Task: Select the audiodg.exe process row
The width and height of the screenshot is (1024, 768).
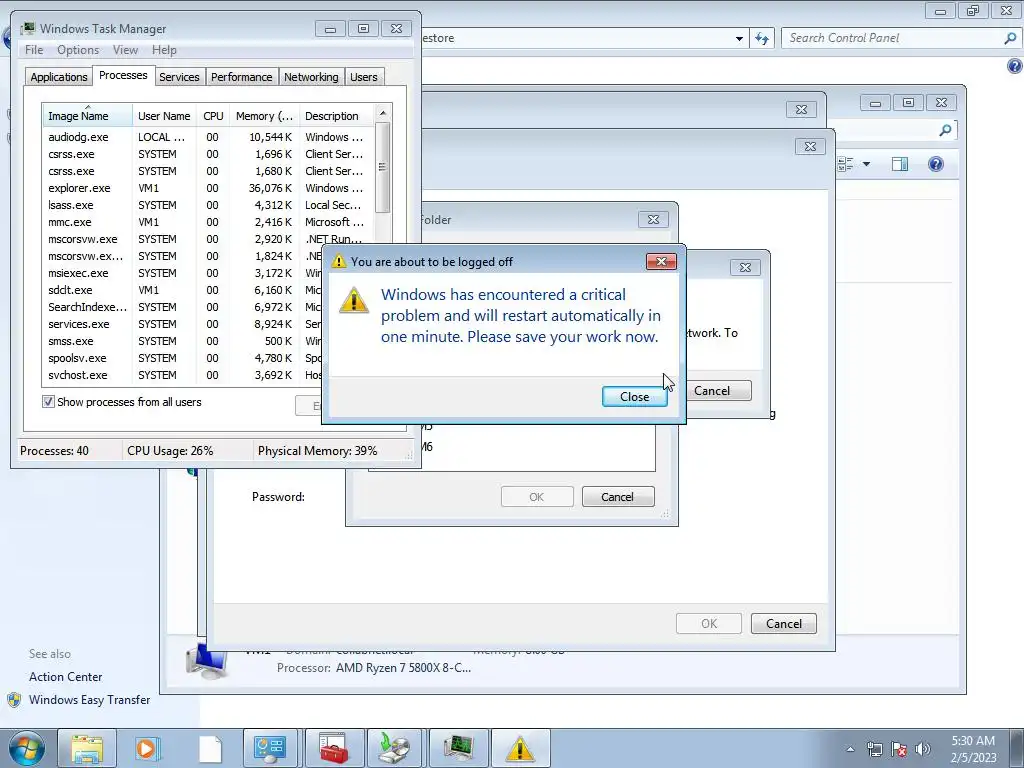Action: pos(208,137)
